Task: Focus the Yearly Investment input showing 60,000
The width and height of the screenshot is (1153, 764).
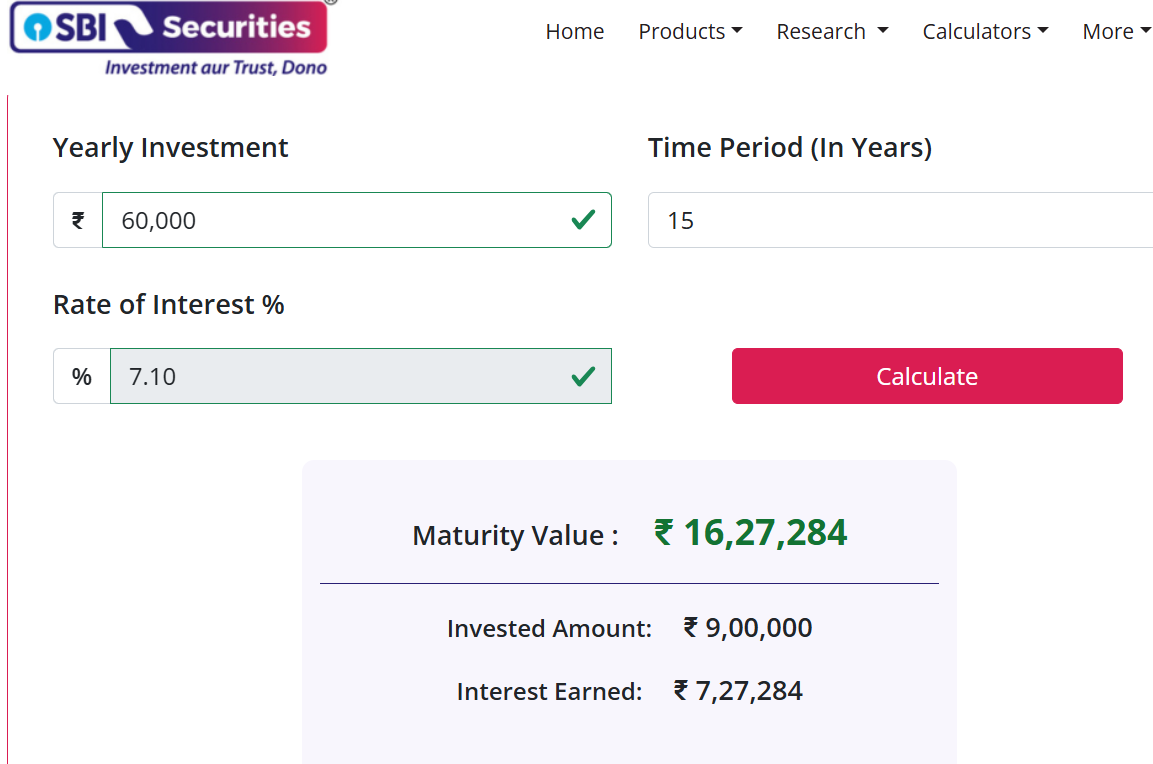Action: [x=330, y=220]
